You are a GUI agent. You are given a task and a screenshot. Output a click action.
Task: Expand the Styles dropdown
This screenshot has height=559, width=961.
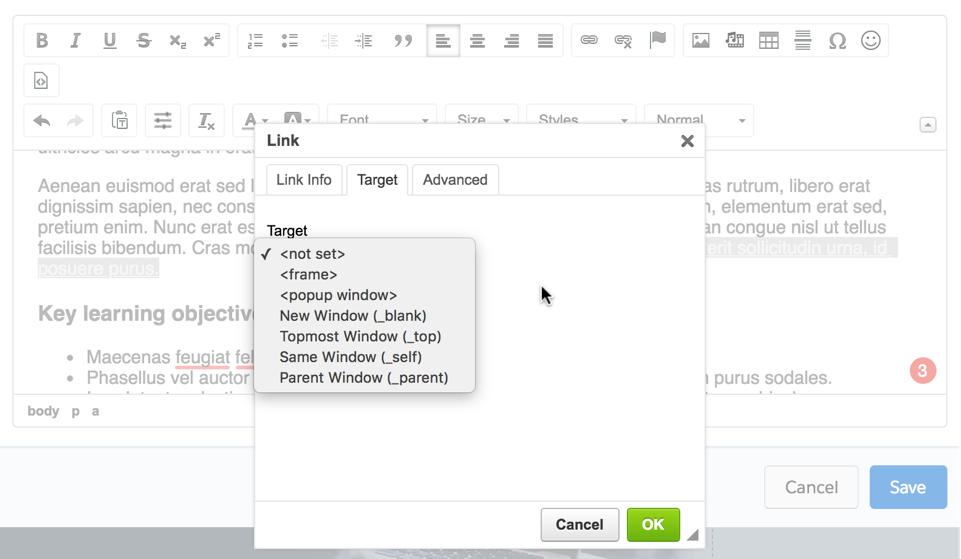pos(581,120)
